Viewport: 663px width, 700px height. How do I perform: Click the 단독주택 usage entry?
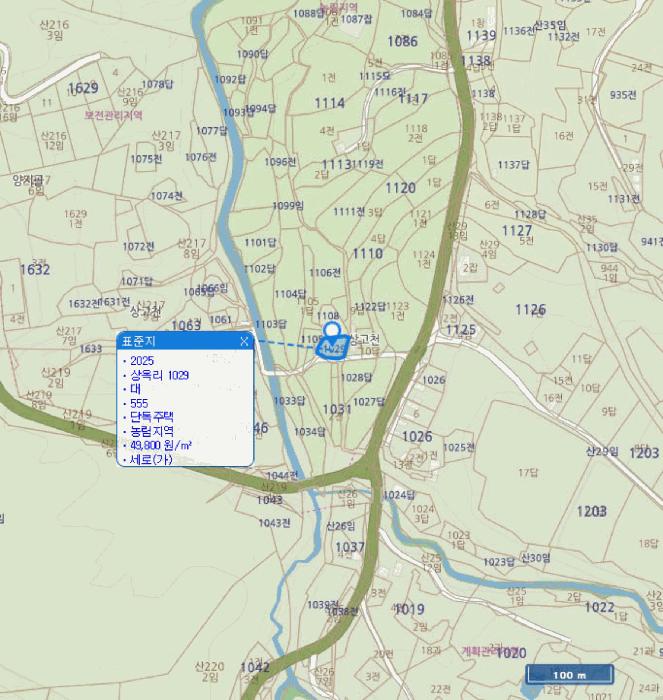point(151,417)
